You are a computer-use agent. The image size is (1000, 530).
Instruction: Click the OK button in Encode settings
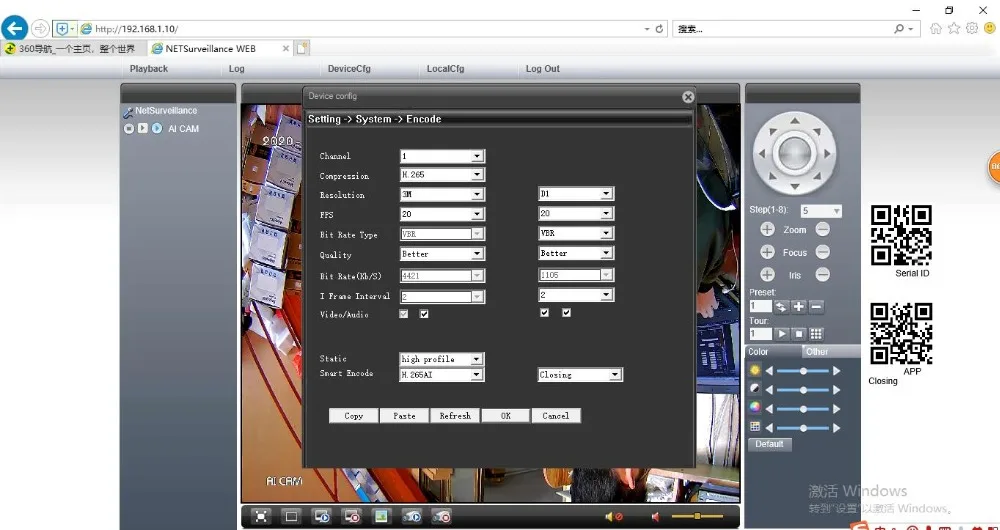[x=506, y=416]
